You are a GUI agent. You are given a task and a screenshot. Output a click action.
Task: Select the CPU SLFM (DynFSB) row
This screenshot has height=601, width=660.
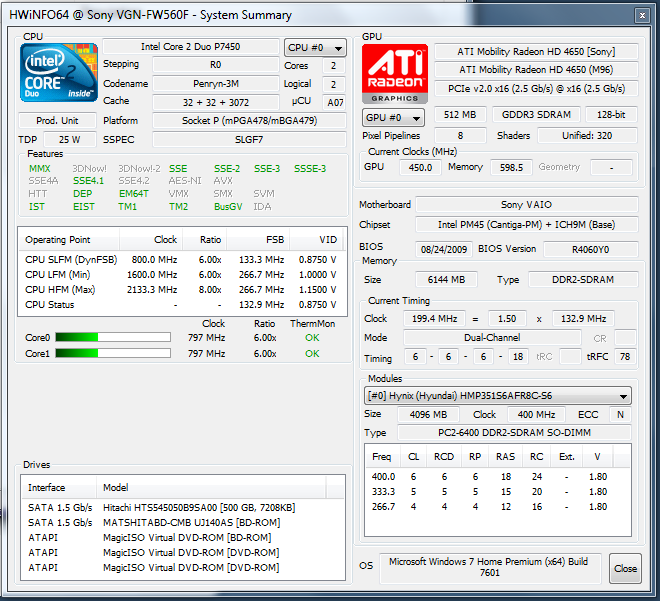click(182, 259)
